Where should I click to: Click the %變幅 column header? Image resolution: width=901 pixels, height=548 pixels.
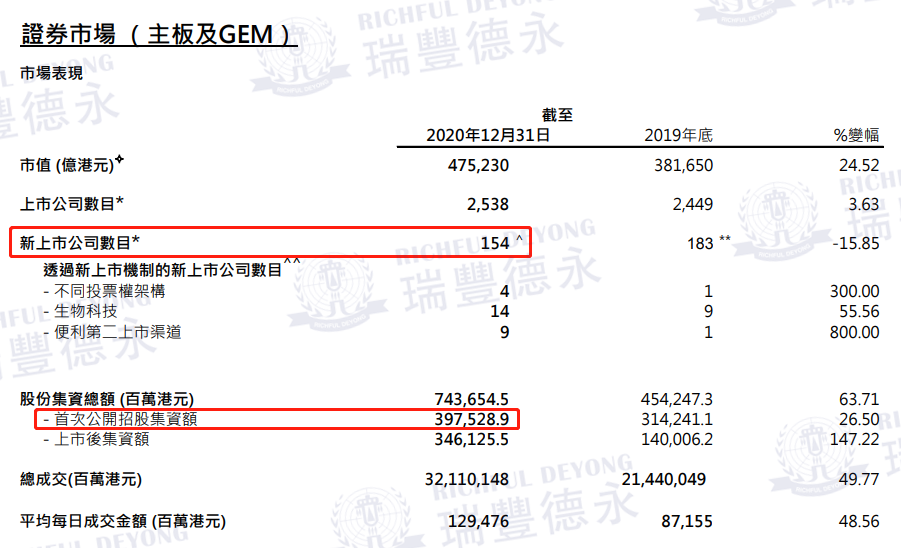856,135
